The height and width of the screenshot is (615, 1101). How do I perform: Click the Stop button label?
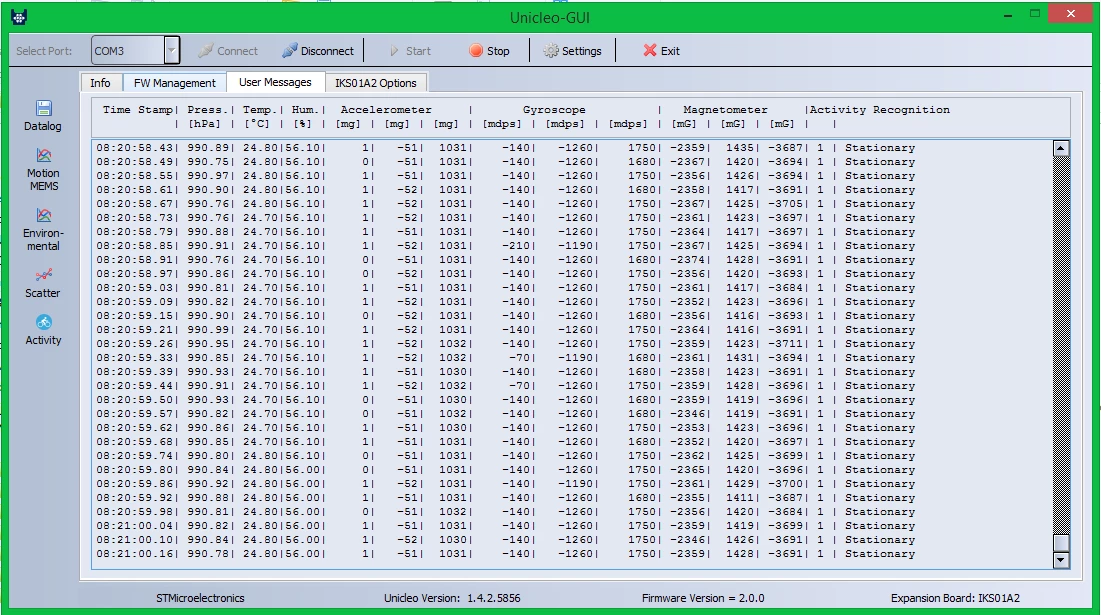coord(498,51)
